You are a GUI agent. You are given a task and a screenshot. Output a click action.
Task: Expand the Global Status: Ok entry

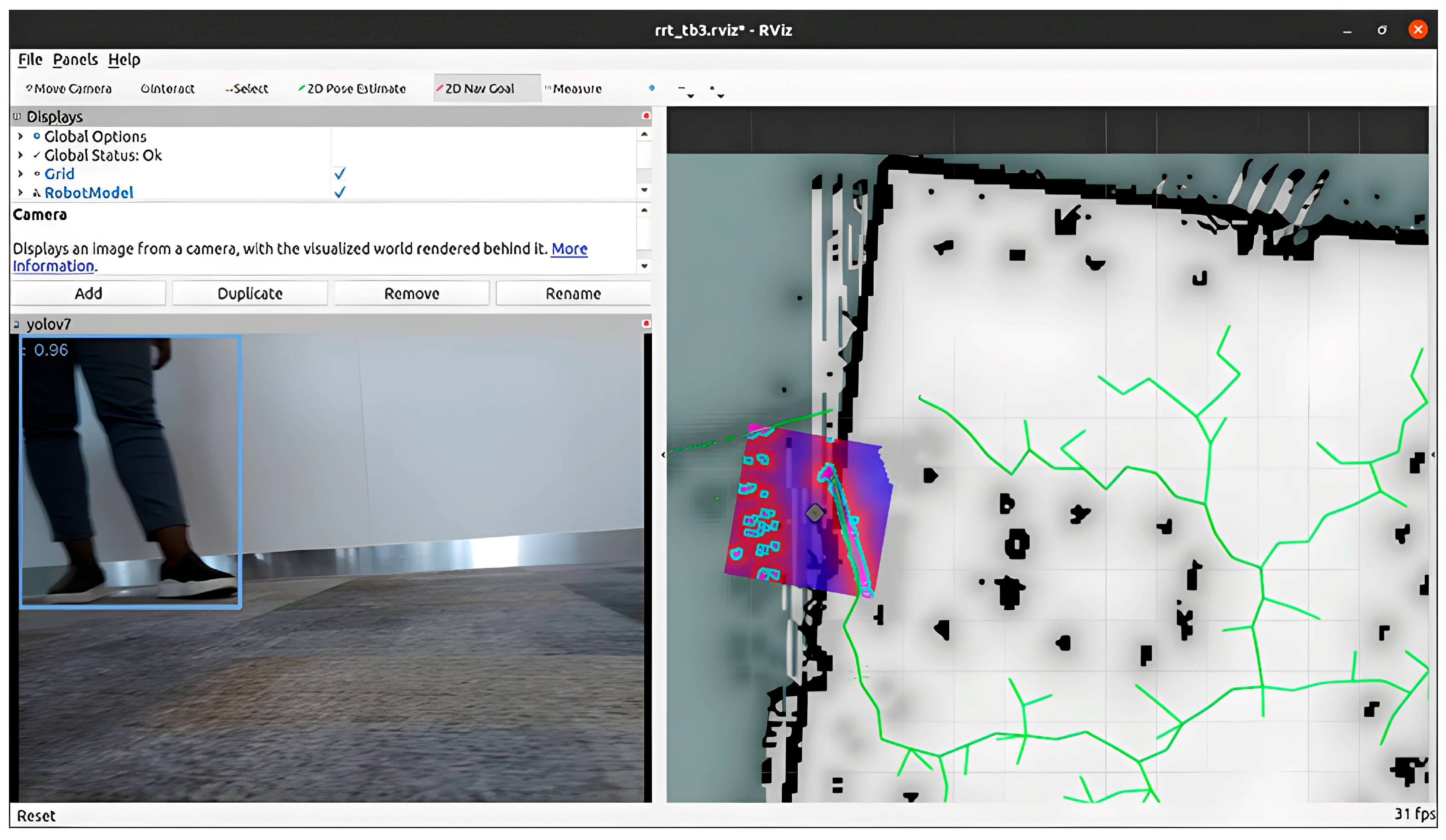(21, 156)
